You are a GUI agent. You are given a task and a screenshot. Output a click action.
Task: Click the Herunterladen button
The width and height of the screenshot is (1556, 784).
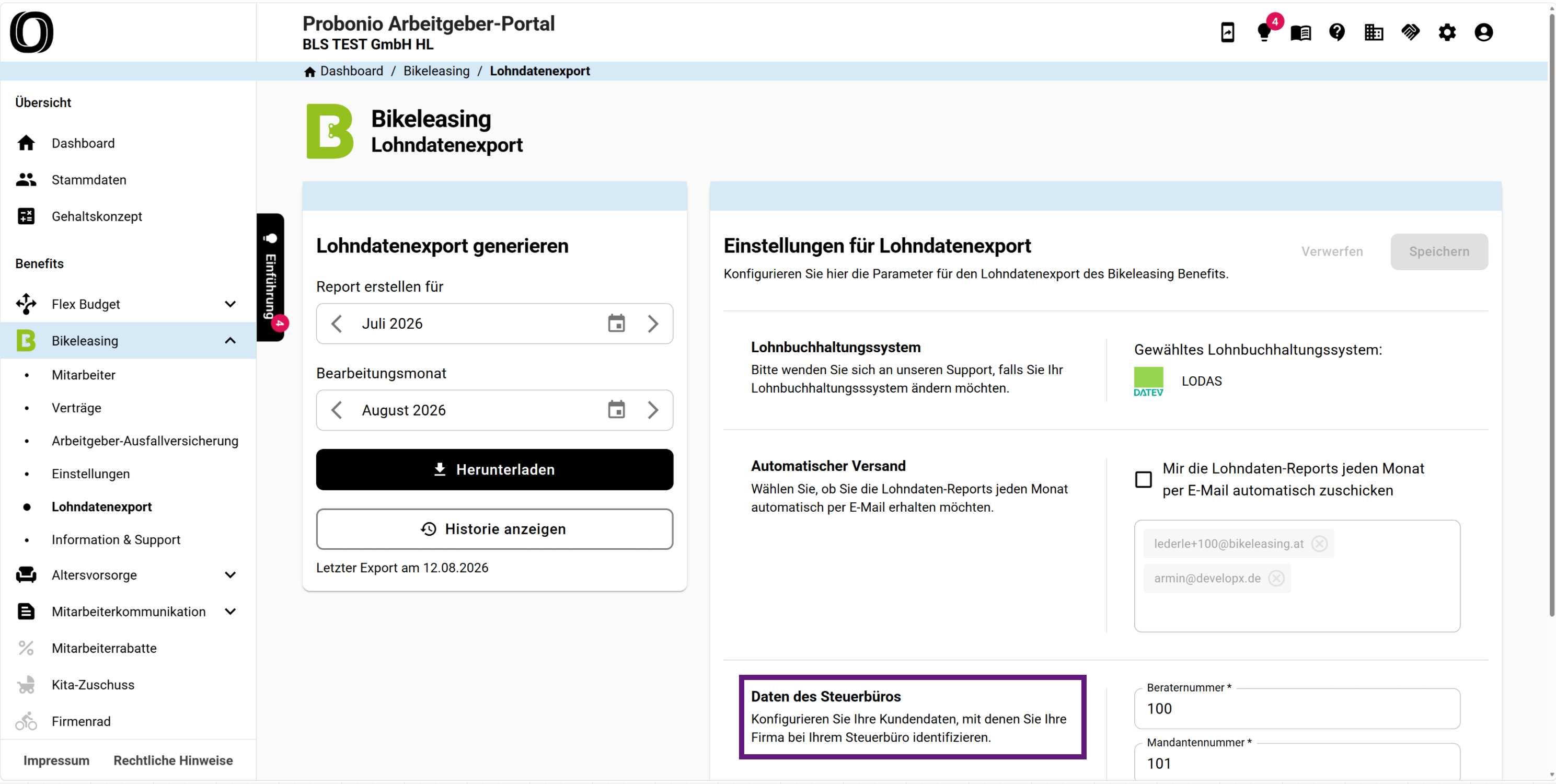pyautogui.click(x=494, y=469)
